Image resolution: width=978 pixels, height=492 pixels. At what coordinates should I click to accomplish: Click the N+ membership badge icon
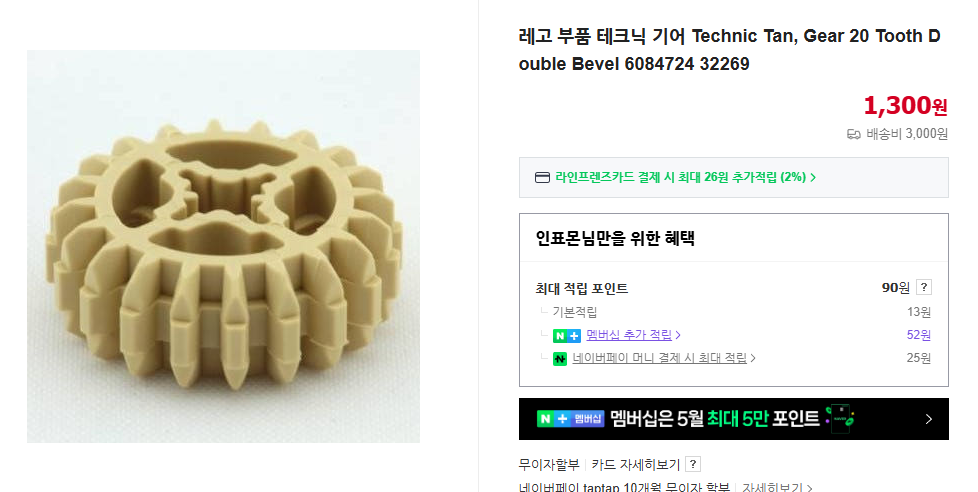566,335
